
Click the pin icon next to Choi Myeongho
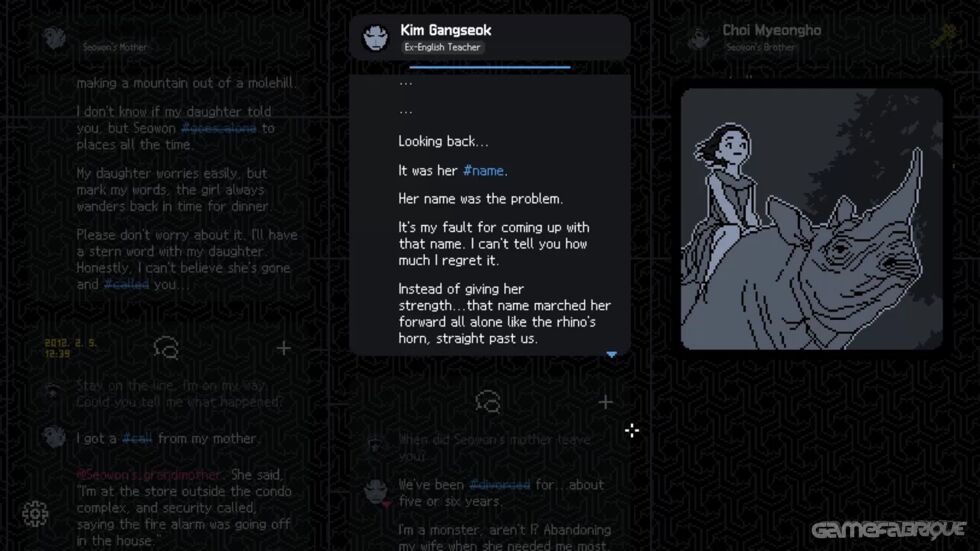(944, 36)
